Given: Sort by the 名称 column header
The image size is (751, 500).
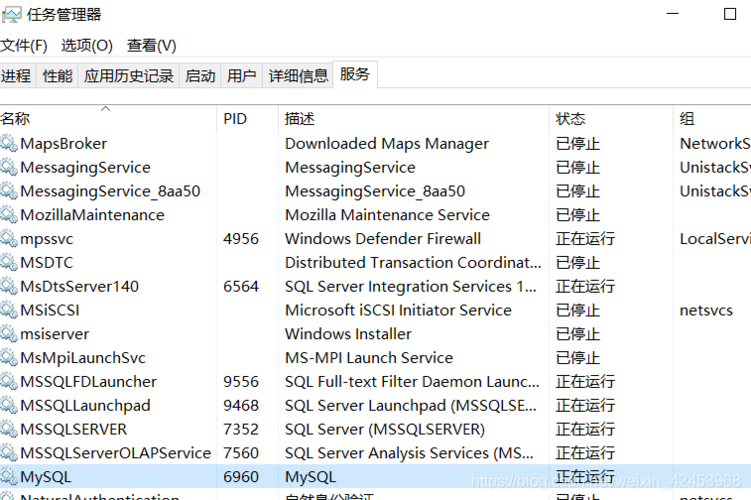Looking at the screenshot, I should 108,118.
